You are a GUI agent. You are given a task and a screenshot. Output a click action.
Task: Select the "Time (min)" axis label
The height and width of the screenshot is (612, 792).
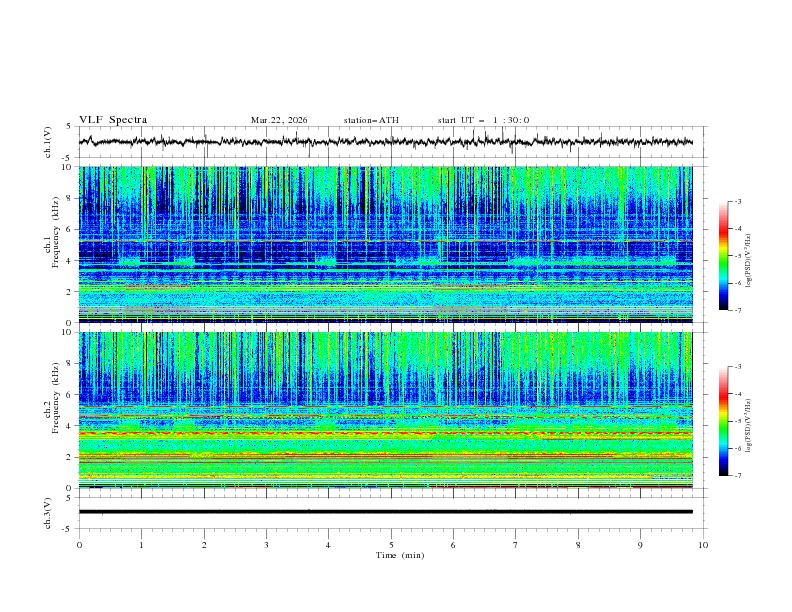[x=400, y=555]
